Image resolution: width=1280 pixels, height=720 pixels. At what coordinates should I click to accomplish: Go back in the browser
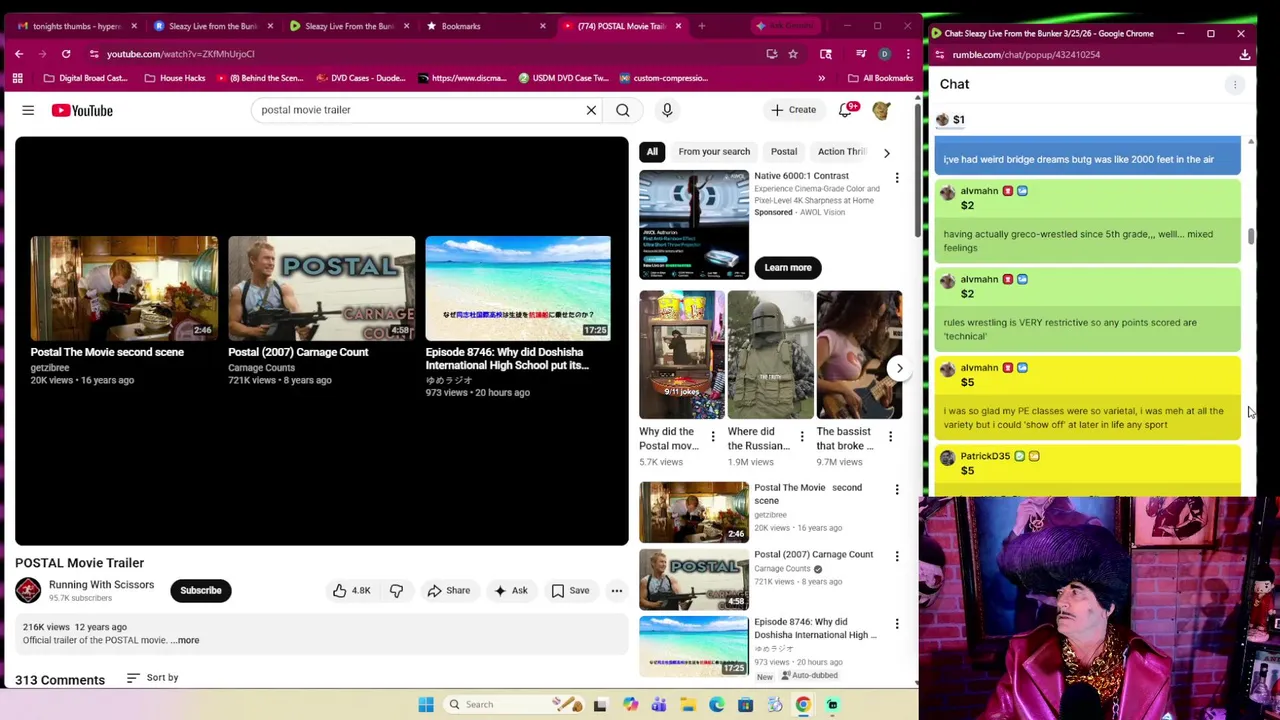pos(19,54)
